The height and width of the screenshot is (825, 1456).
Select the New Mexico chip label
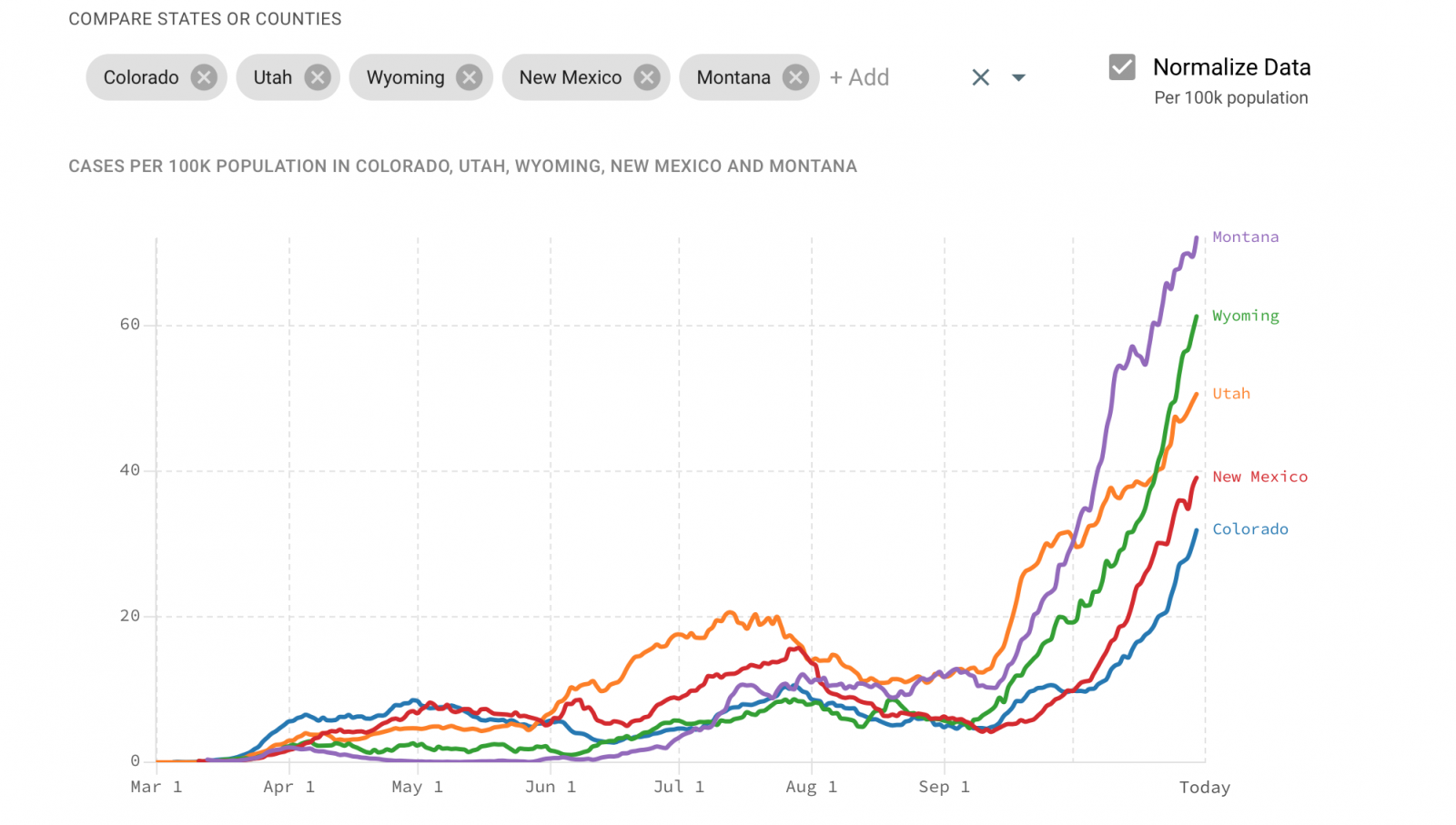tap(570, 77)
